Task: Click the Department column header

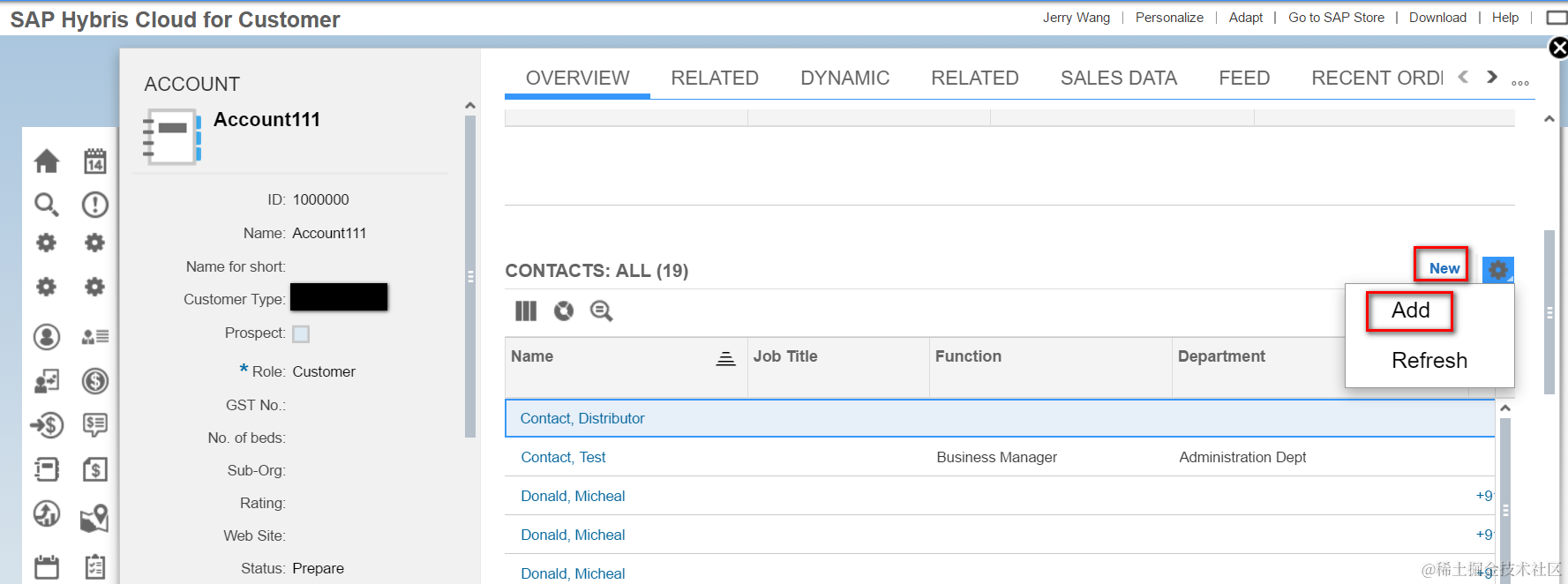Action: (1221, 356)
